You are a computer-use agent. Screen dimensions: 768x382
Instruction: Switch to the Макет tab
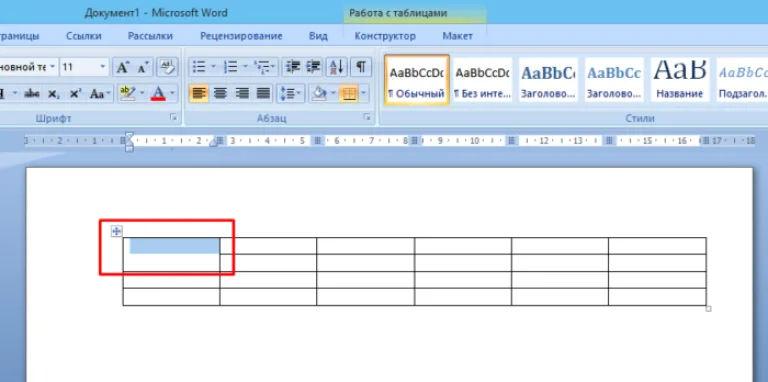[x=458, y=36]
